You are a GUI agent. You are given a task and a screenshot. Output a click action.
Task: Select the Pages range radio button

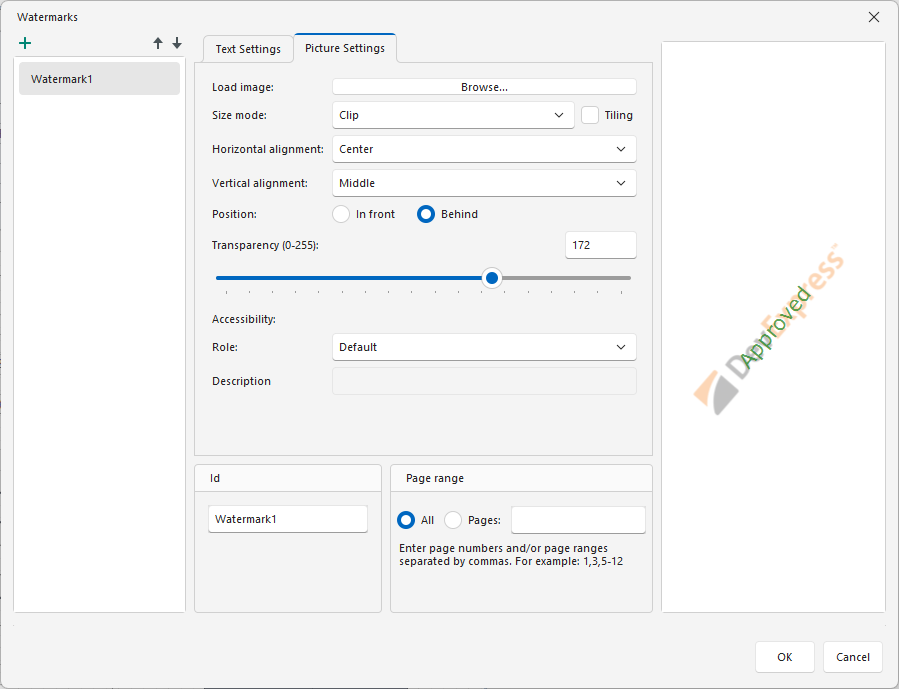(x=453, y=520)
